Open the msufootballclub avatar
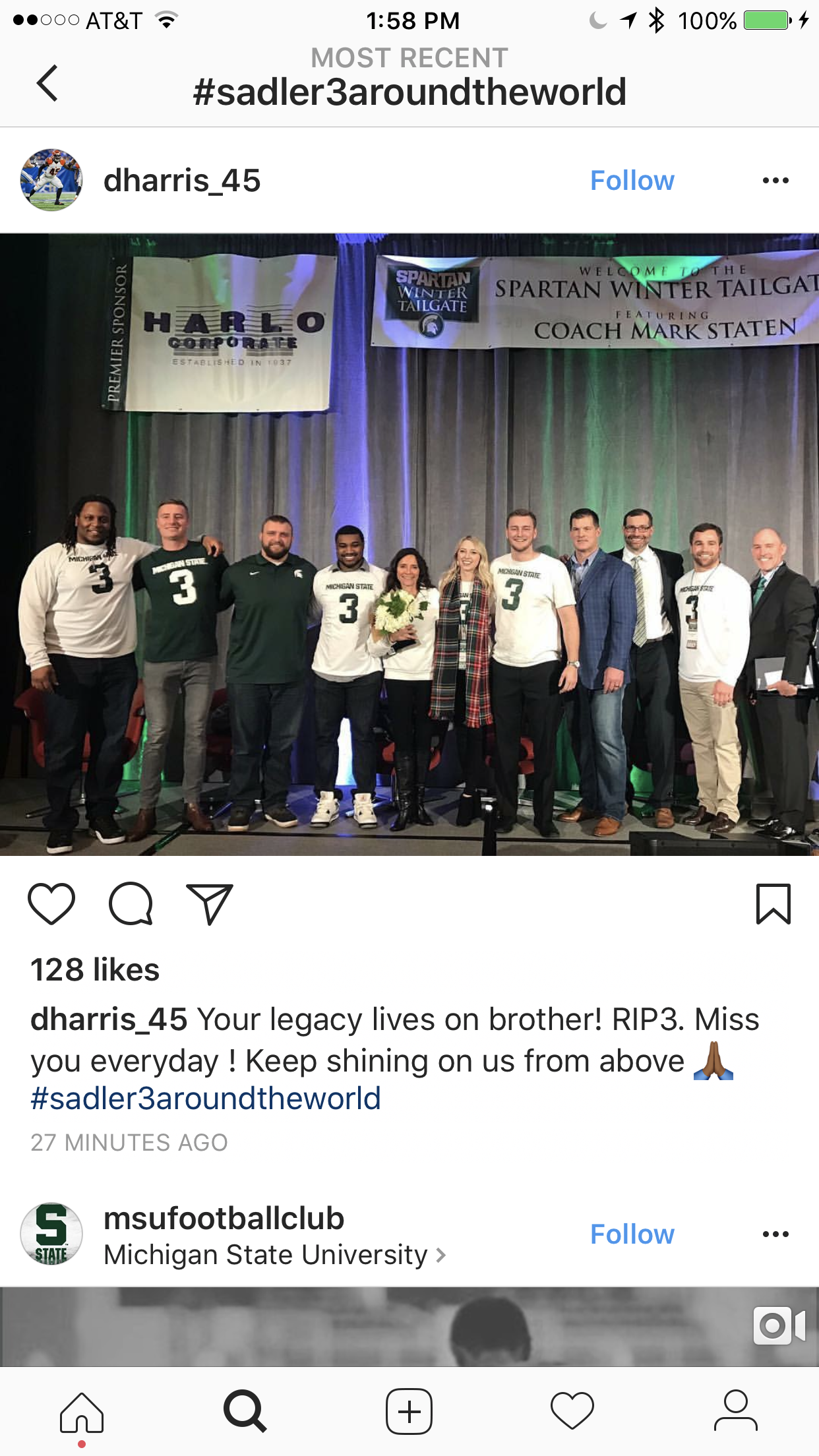 tap(51, 1234)
